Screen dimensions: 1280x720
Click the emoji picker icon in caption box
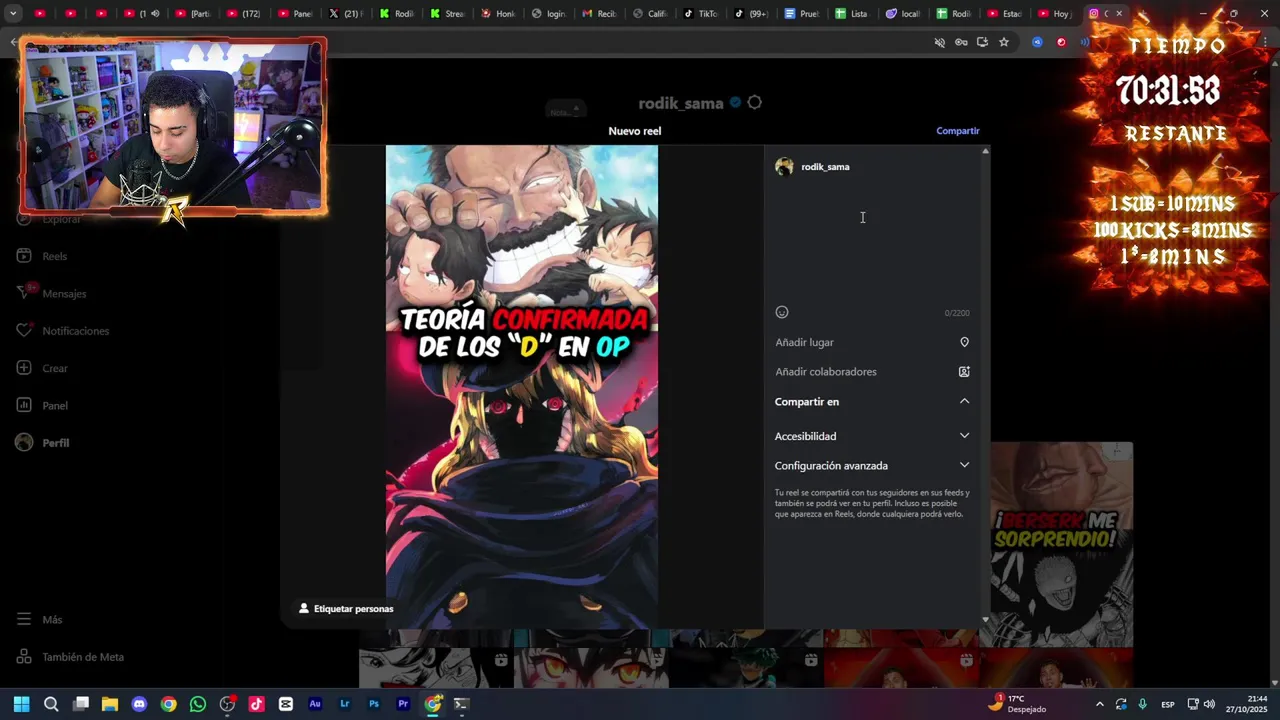(x=782, y=312)
